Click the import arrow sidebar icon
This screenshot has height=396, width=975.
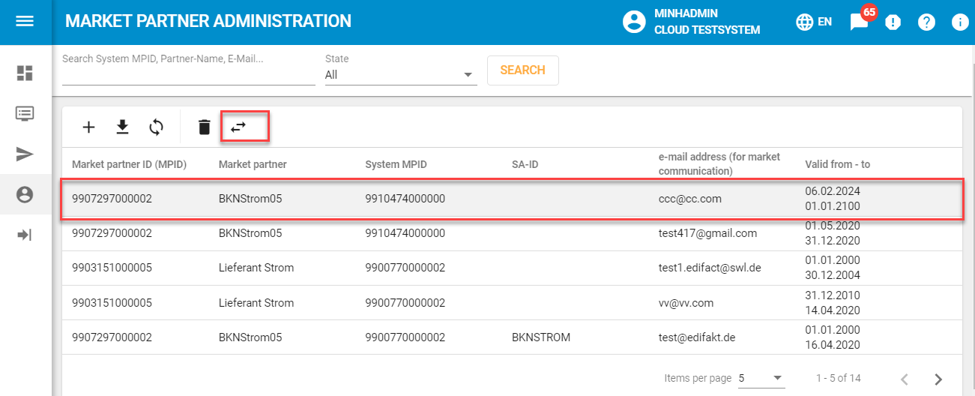[x=25, y=235]
